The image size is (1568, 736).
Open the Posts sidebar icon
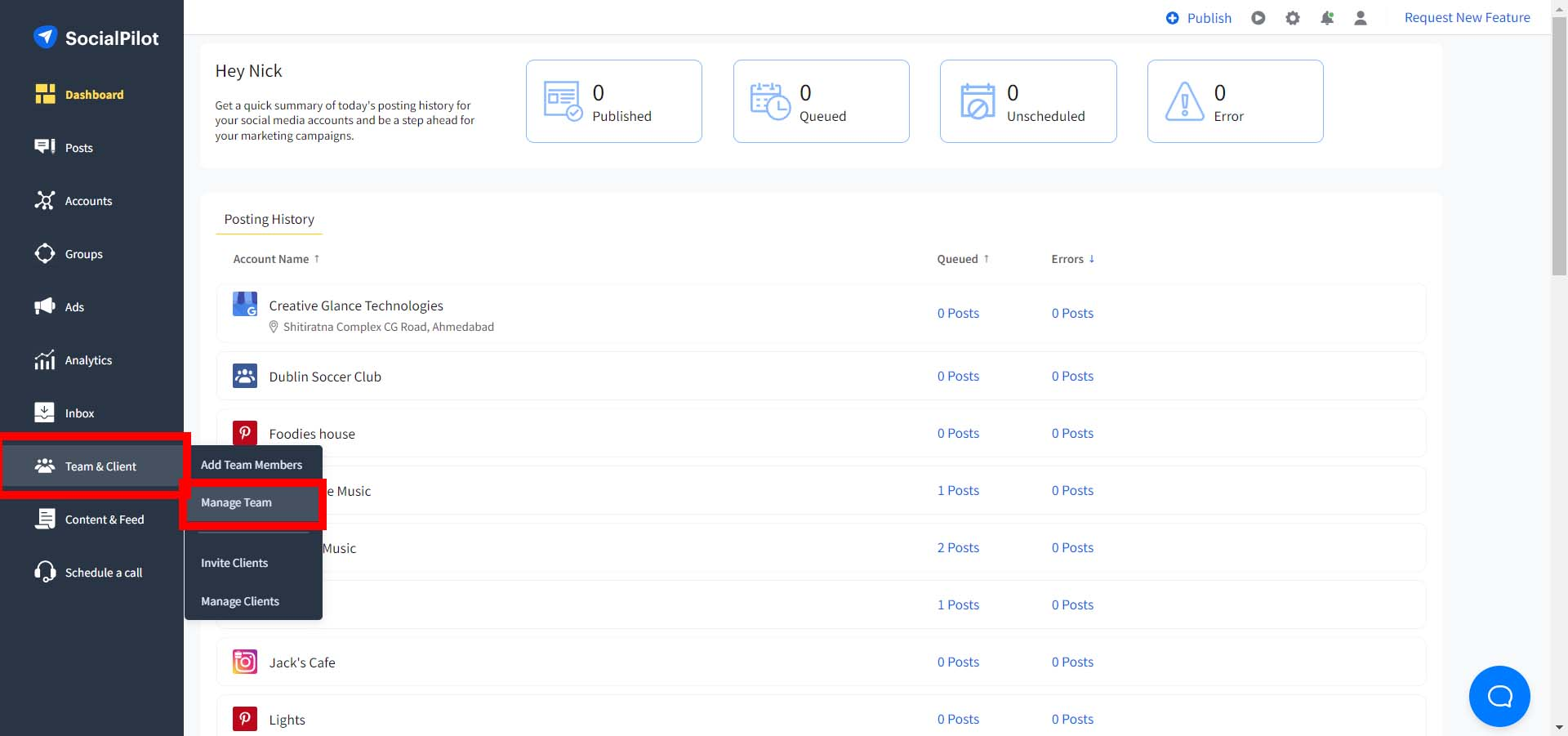45,147
